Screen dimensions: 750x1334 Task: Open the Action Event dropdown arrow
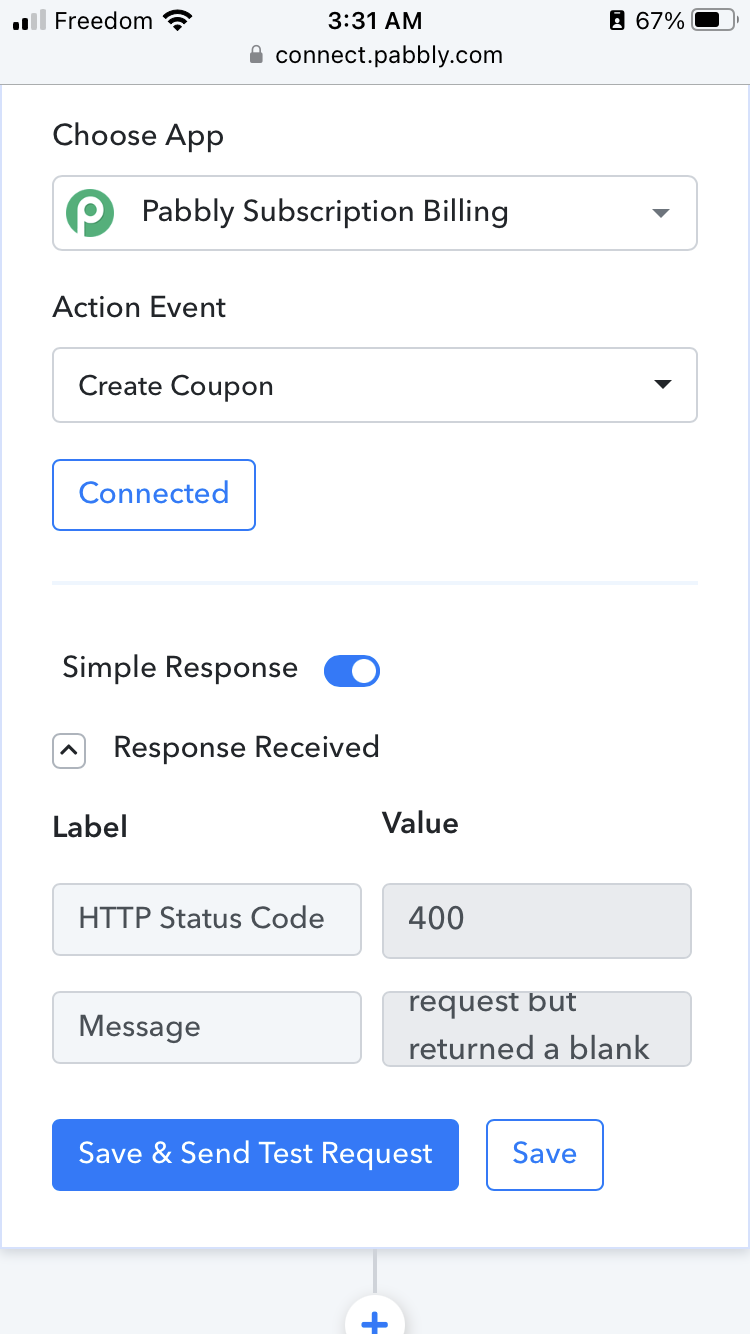(x=662, y=385)
